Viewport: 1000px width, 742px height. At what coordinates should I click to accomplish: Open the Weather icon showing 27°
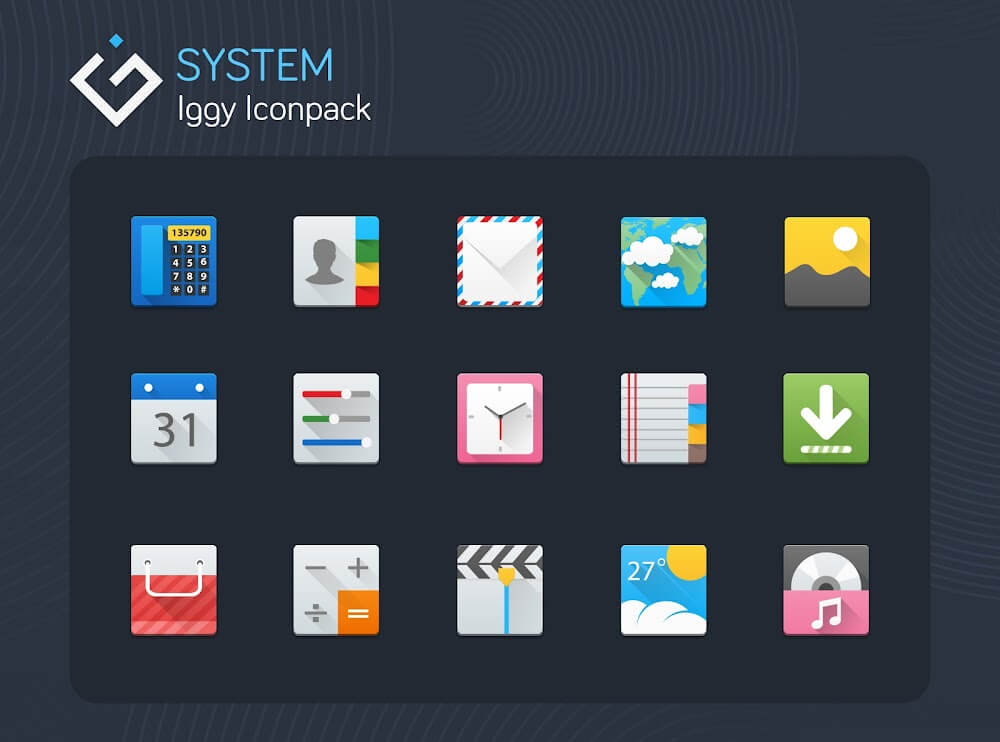663,590
